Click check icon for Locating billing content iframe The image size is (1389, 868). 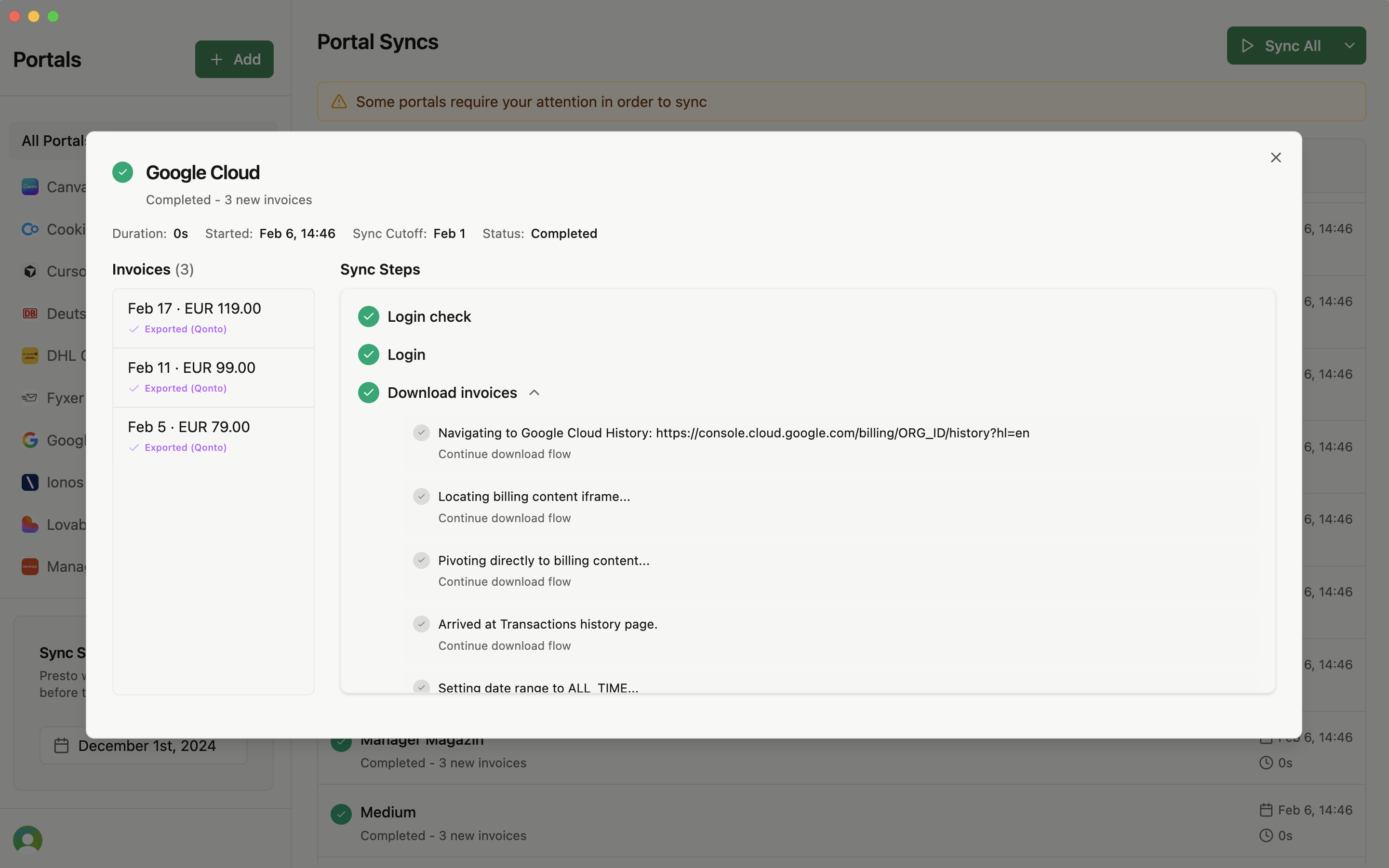[422, 496]
